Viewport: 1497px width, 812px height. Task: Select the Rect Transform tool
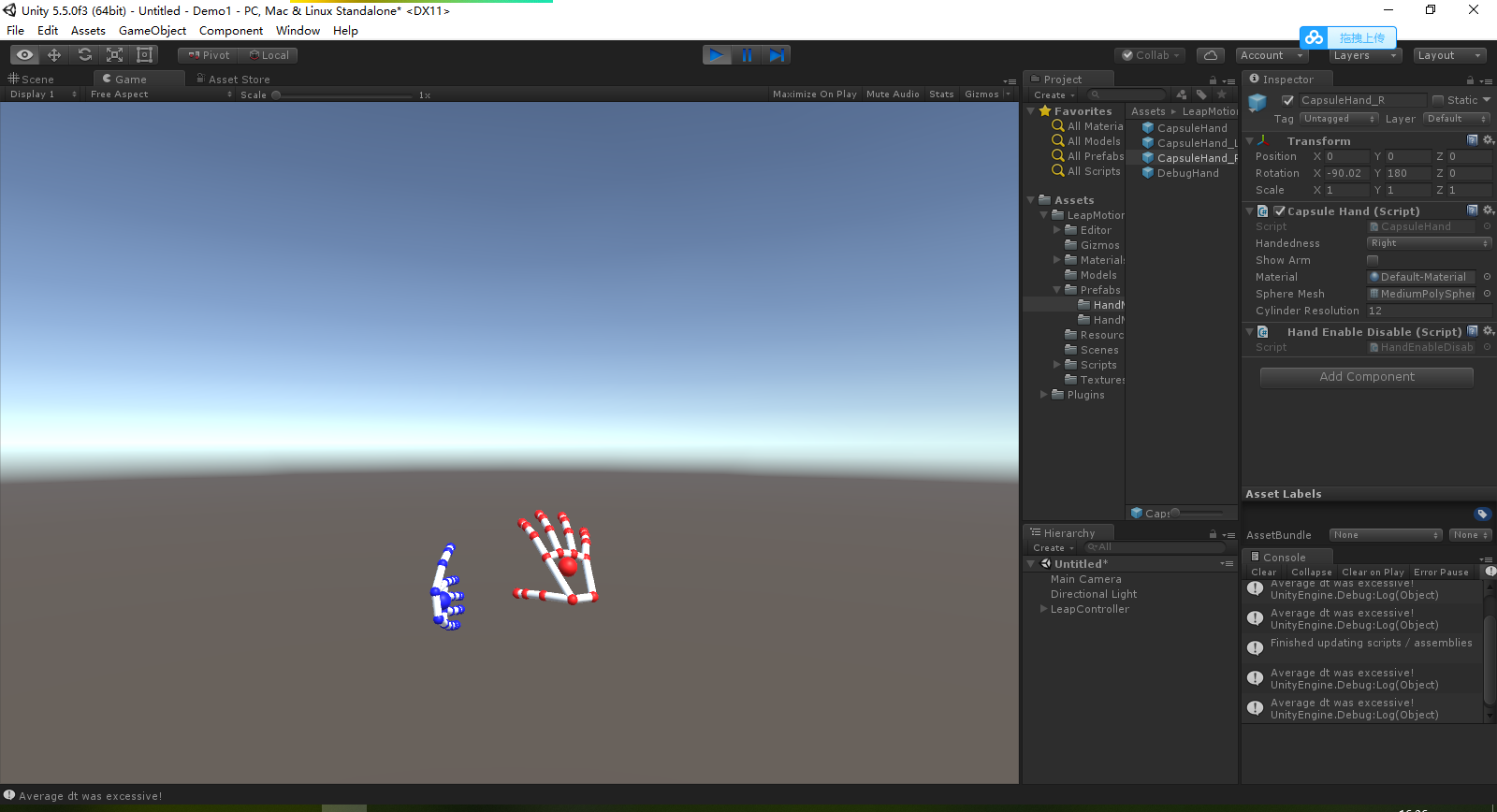click(145, 55)
